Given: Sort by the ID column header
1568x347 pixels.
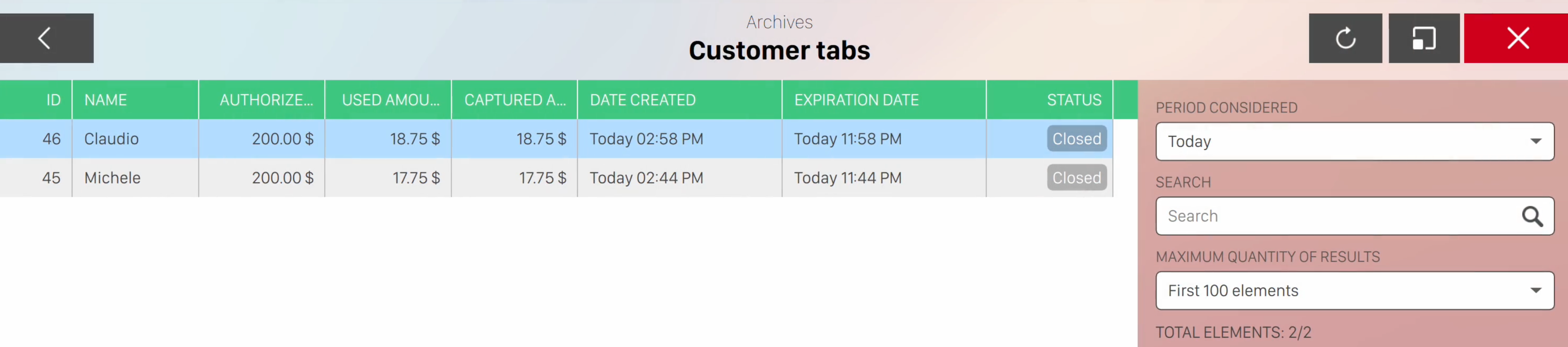Looking at the screenshot, I should coord(53,100).
